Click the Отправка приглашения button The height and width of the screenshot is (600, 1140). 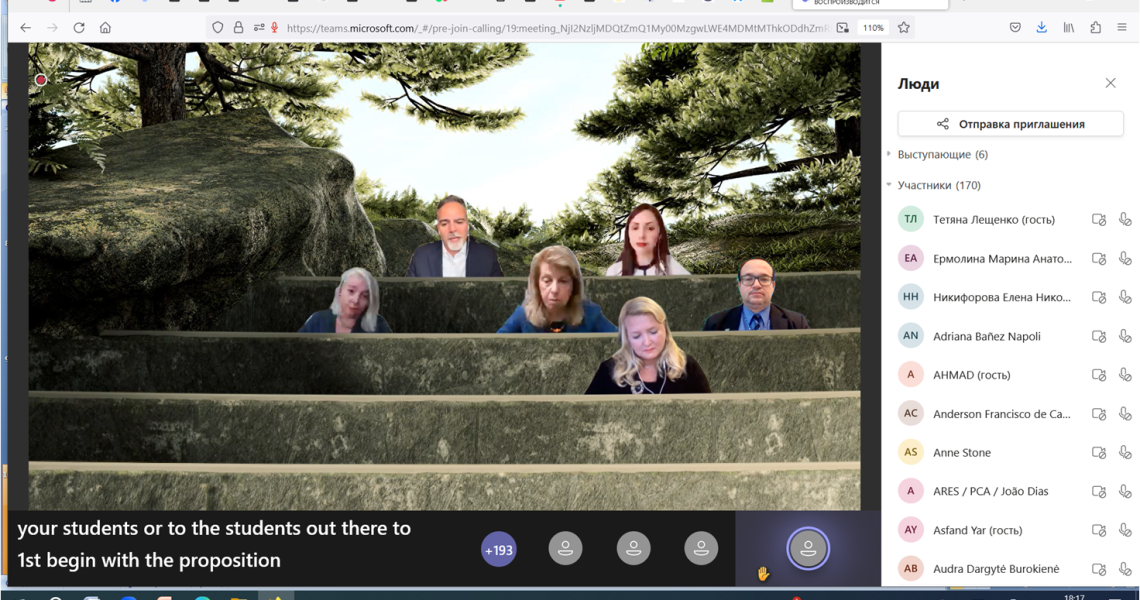pos(1011,124)
